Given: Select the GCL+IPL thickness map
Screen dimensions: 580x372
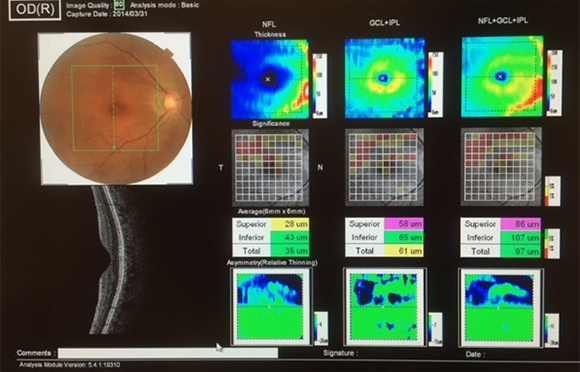Looking at the screenshot, I should [385, 78].
